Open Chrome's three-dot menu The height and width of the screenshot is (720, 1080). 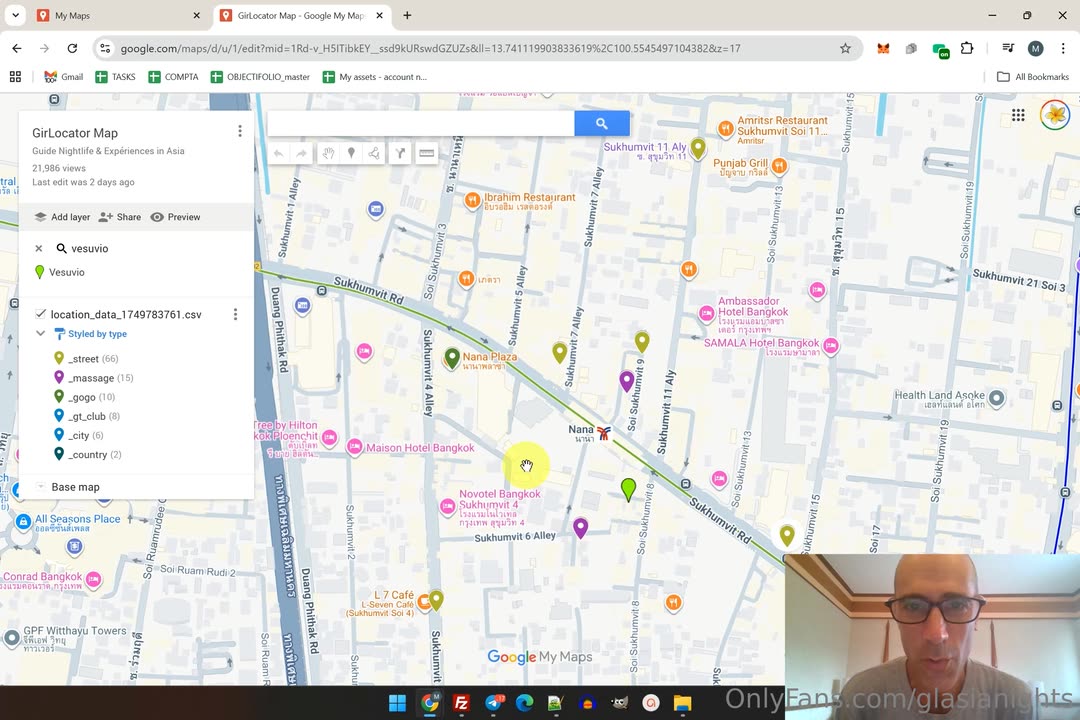click(1063, 48)
